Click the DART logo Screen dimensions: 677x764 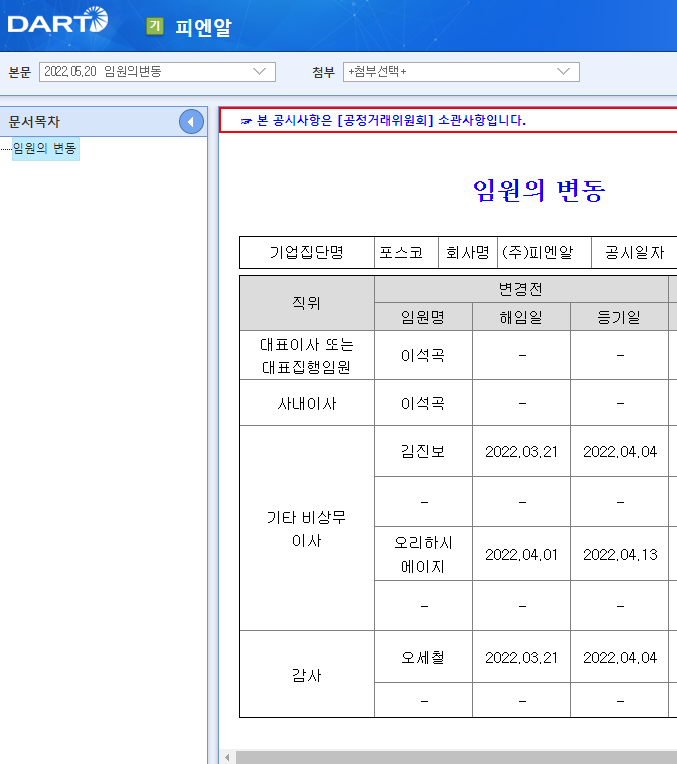57,20
